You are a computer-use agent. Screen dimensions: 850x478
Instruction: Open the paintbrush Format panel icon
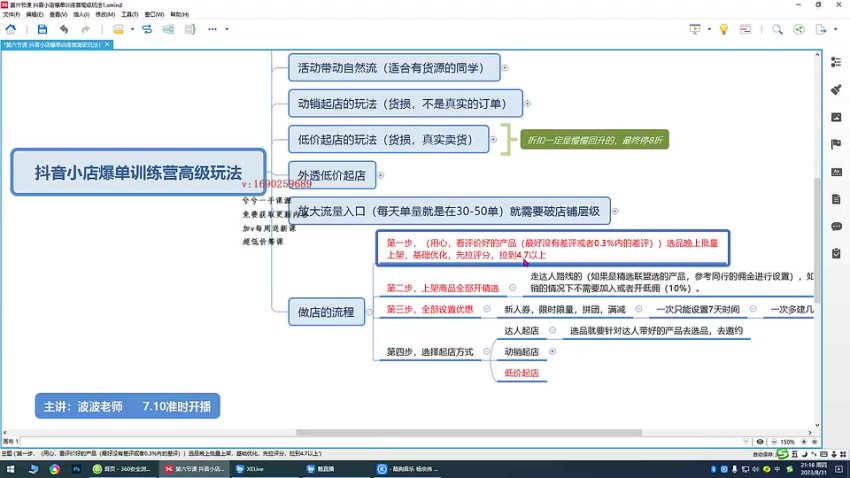(836, 89)
